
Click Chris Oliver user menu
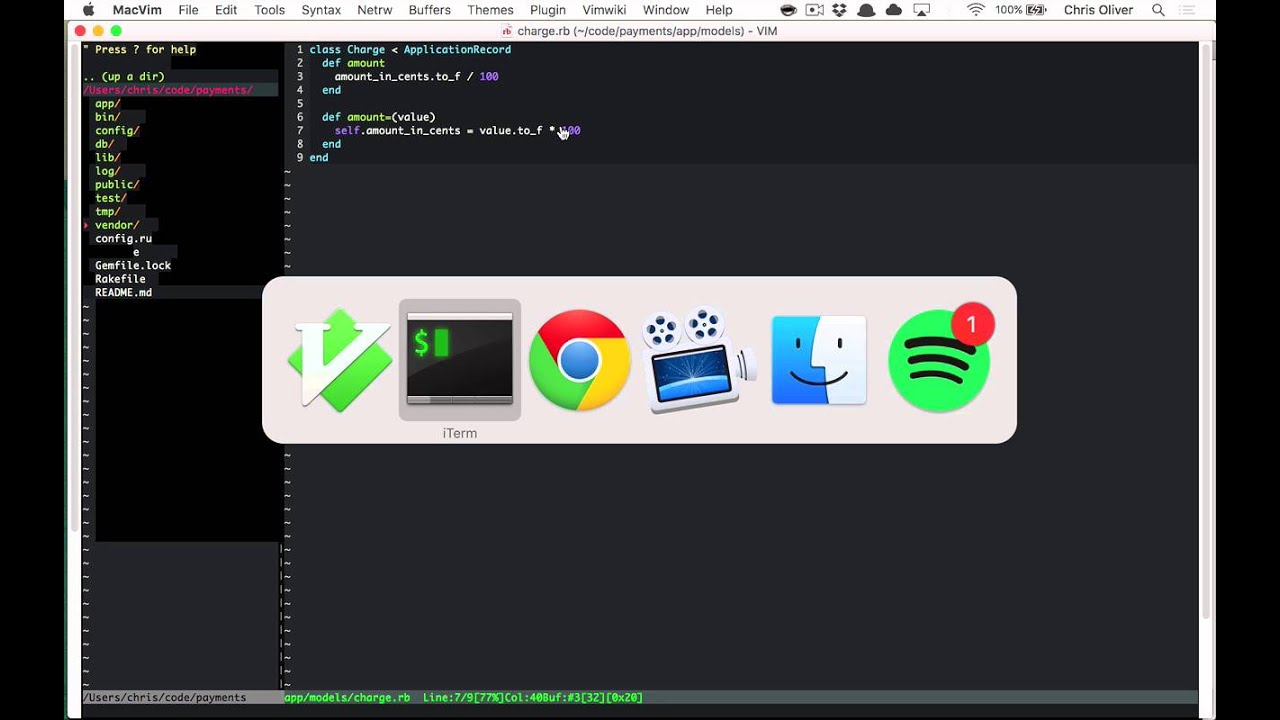1098,10
